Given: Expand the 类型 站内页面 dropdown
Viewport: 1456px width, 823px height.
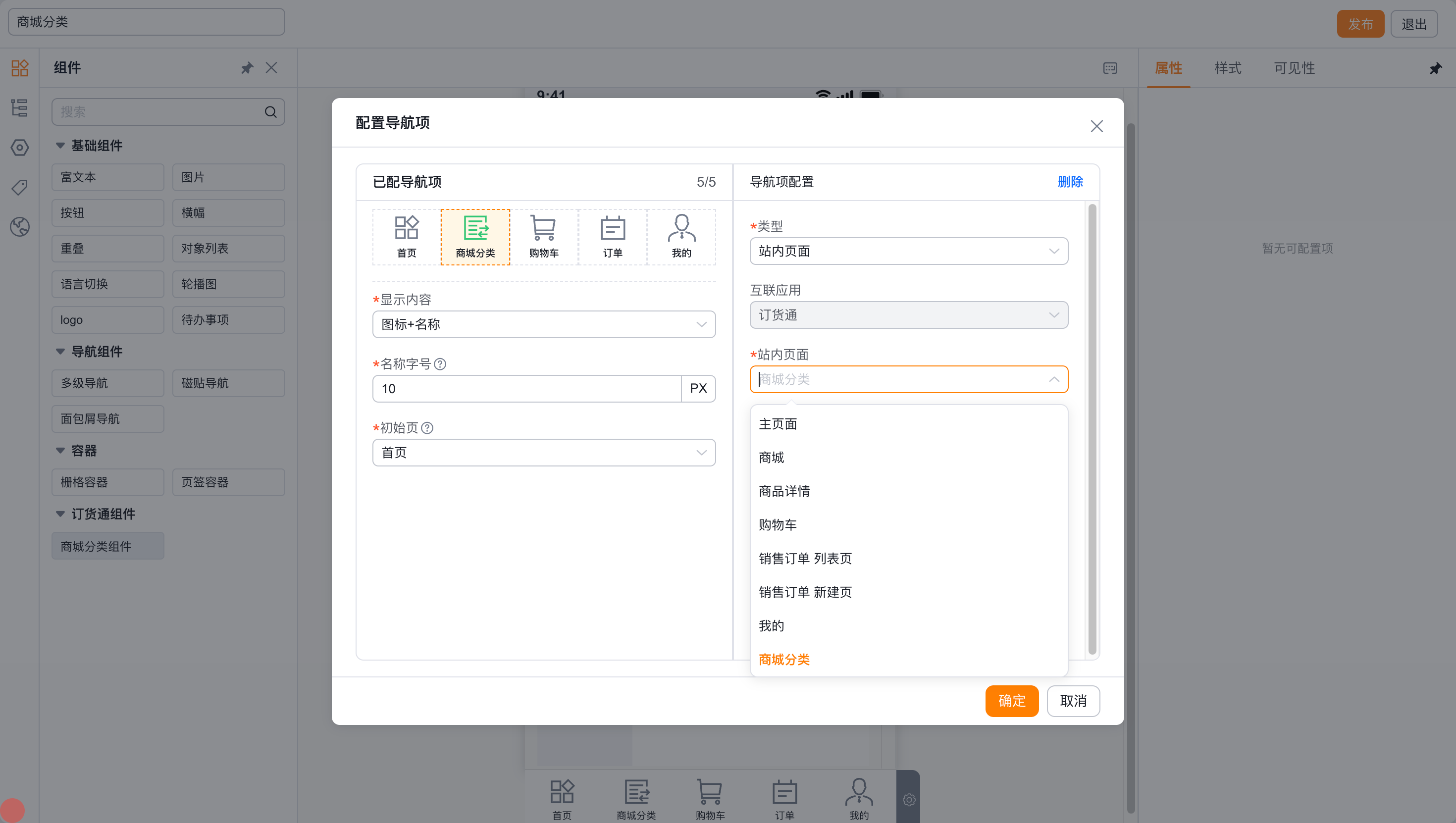Looking at the screenshot, I should tap(909, 251).
